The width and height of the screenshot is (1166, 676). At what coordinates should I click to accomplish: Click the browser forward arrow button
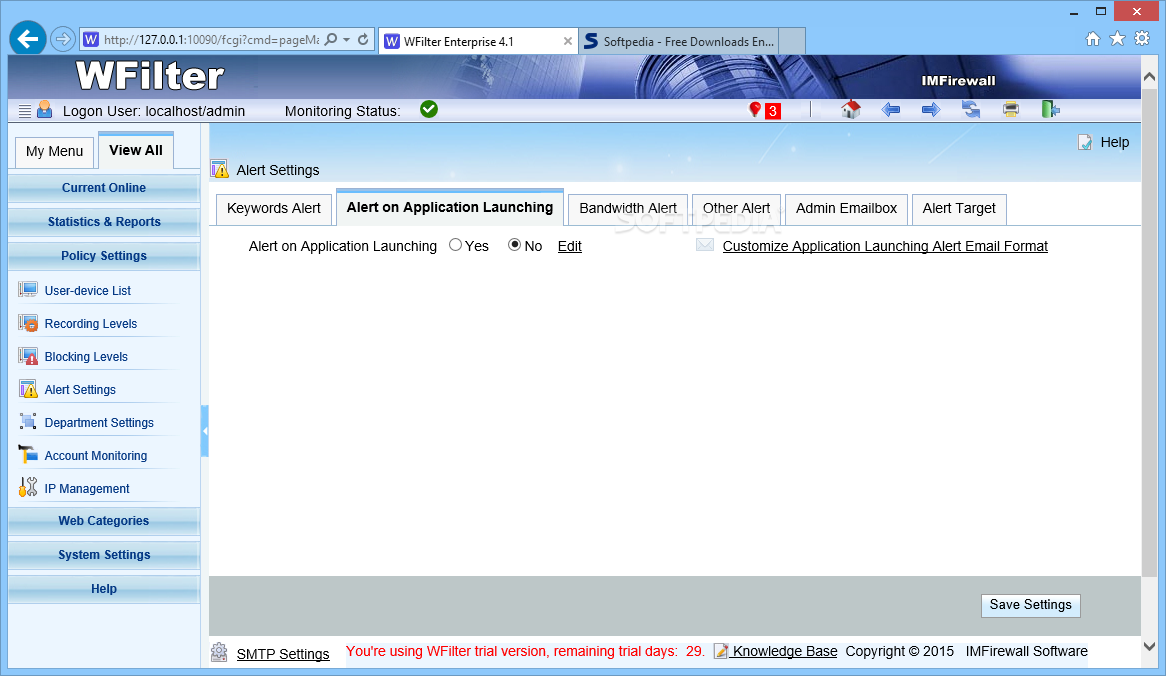(x=63, y=39)
